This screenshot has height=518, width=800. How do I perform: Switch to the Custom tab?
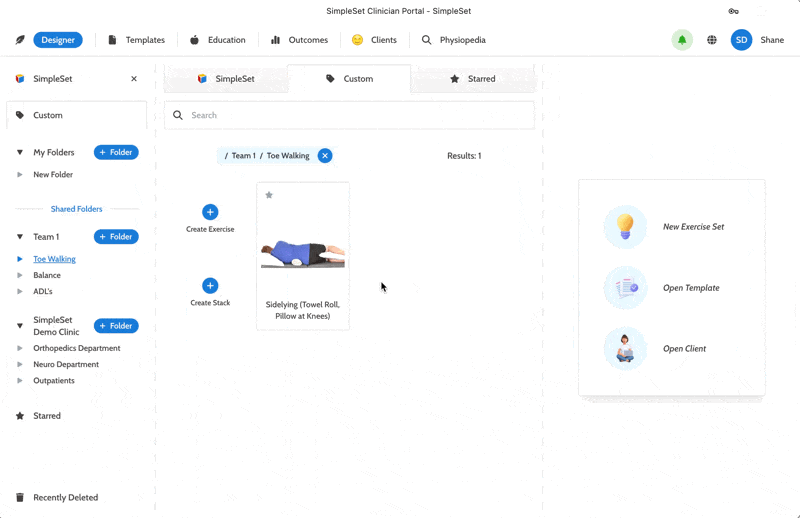tap(349, 79)
